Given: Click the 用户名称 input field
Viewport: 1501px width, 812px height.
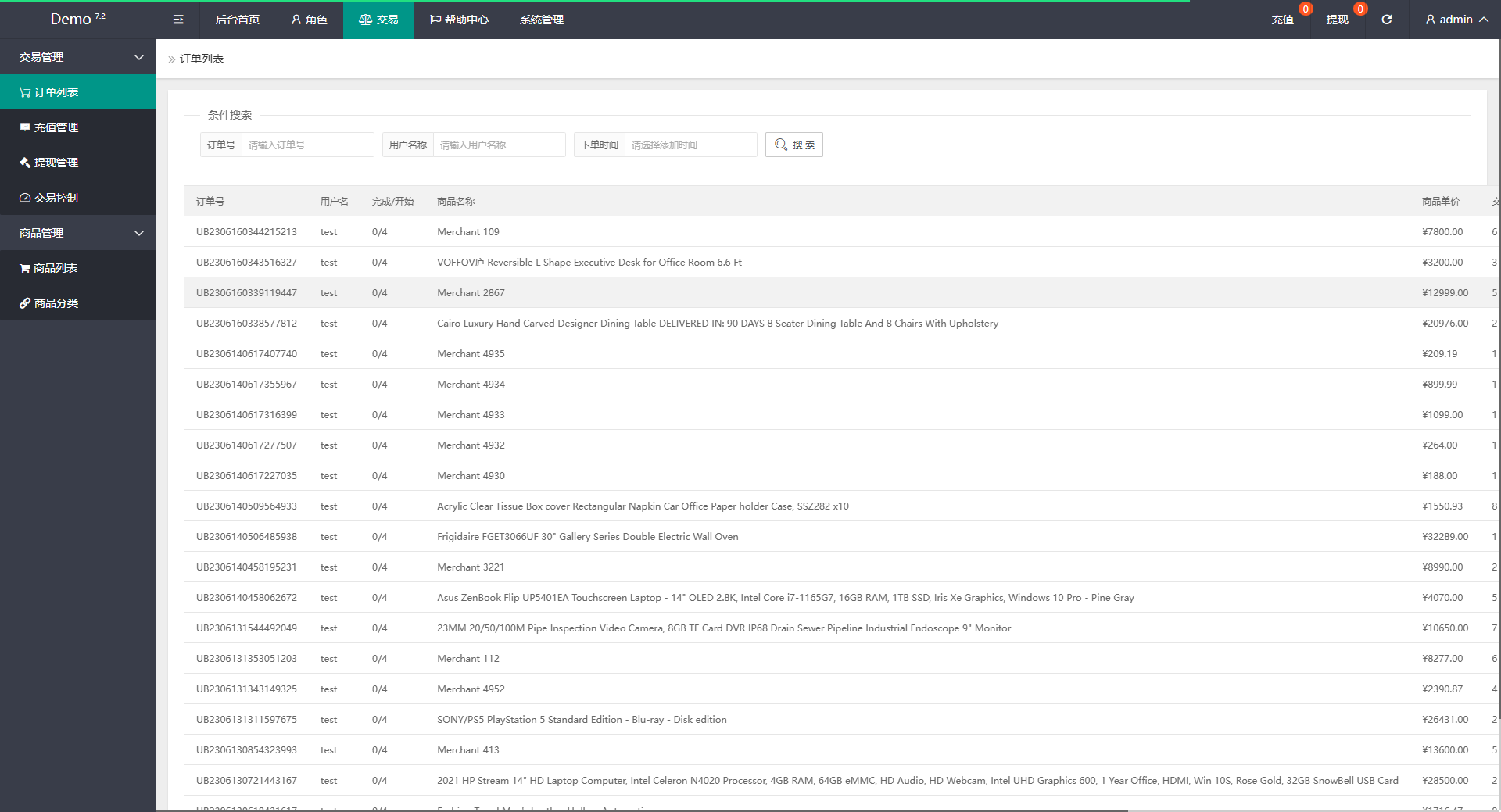Looking at the screenshot, I should pos(499,145).
